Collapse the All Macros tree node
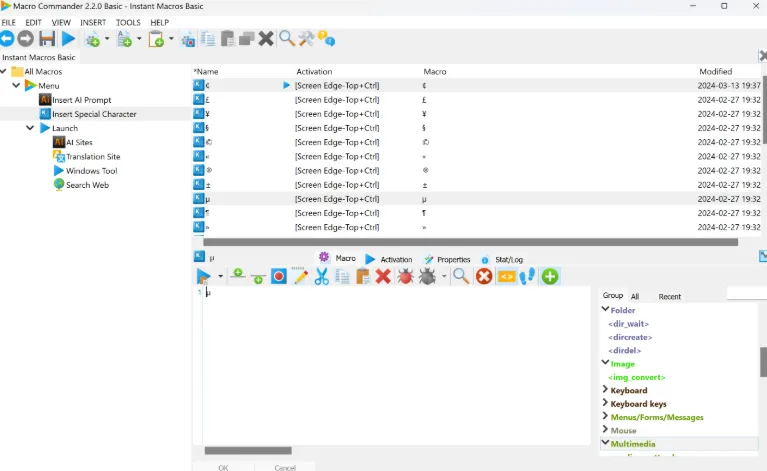Viewport: 767px width, 471px height. pyautogui.click(x=3, y=71)
